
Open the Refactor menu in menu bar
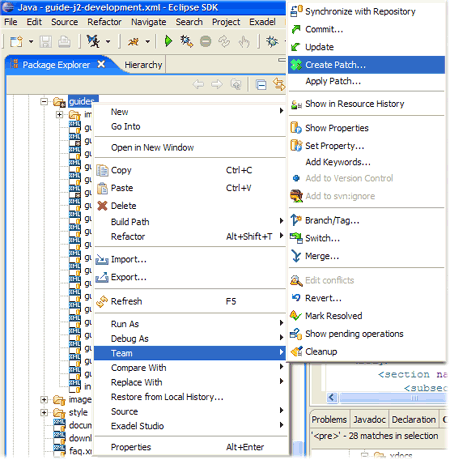click(x=104, y=22)
